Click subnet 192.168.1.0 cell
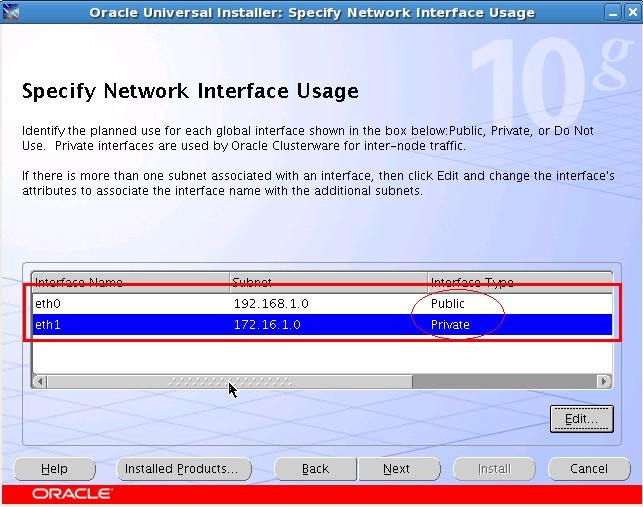643x507 pixels. [328, 304]
